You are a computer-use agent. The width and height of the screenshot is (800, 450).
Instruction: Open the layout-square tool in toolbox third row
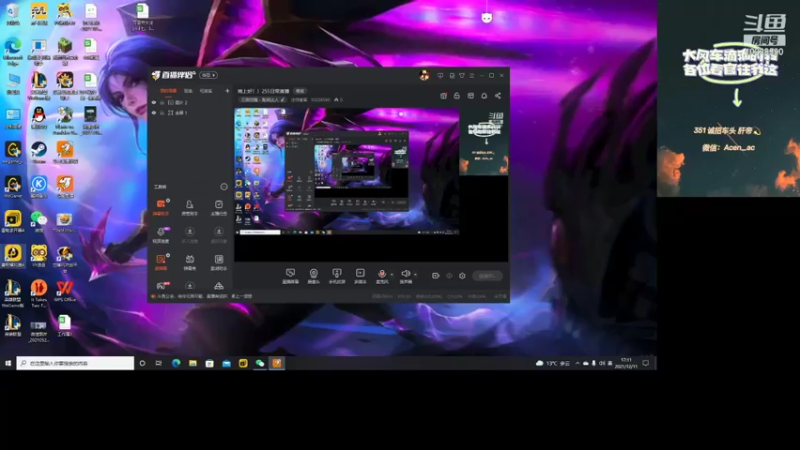(219, 262)
